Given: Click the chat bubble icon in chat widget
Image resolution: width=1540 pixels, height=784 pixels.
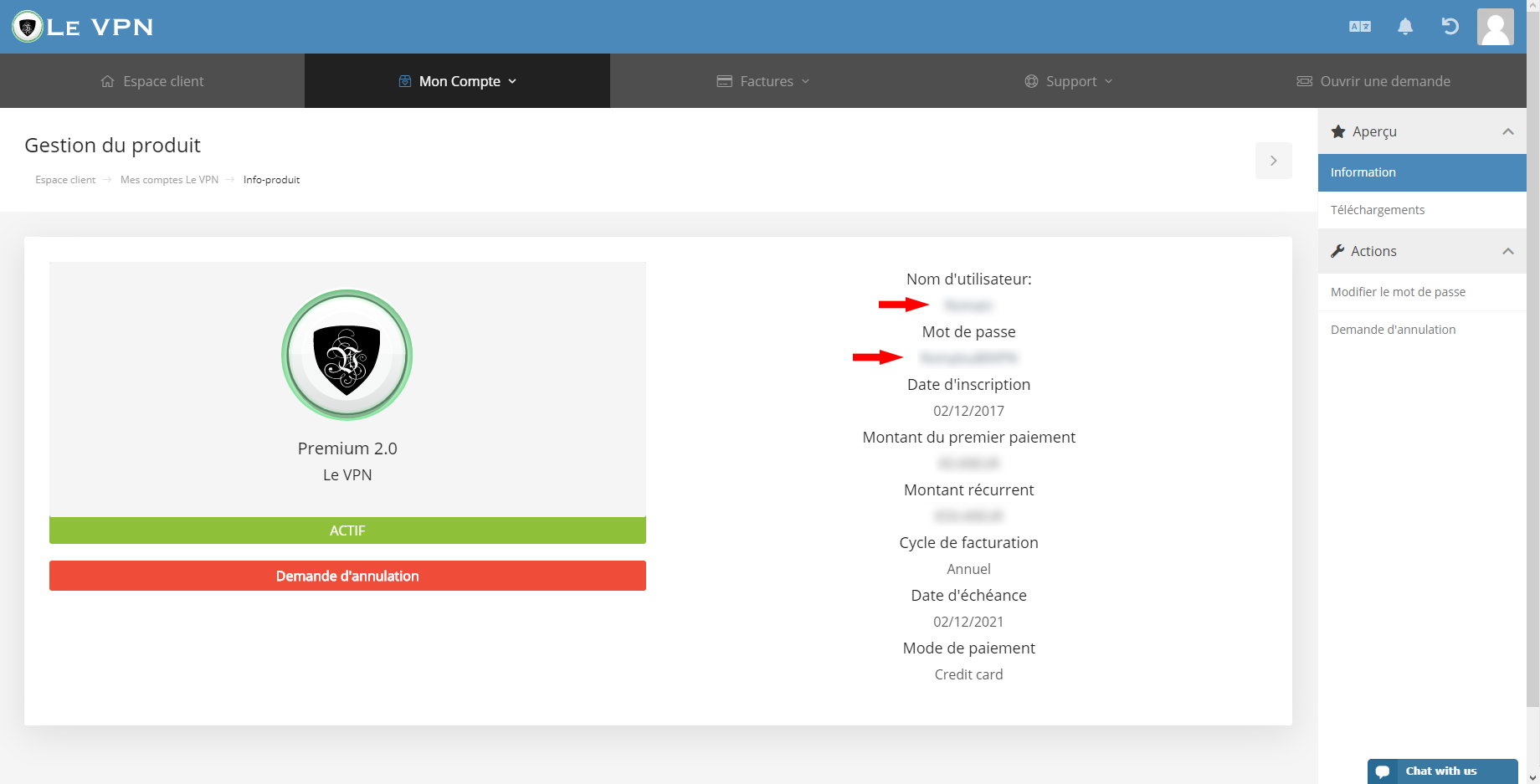Looking at the screenshot, I should pyautogui.click(x=1383, y=771).
